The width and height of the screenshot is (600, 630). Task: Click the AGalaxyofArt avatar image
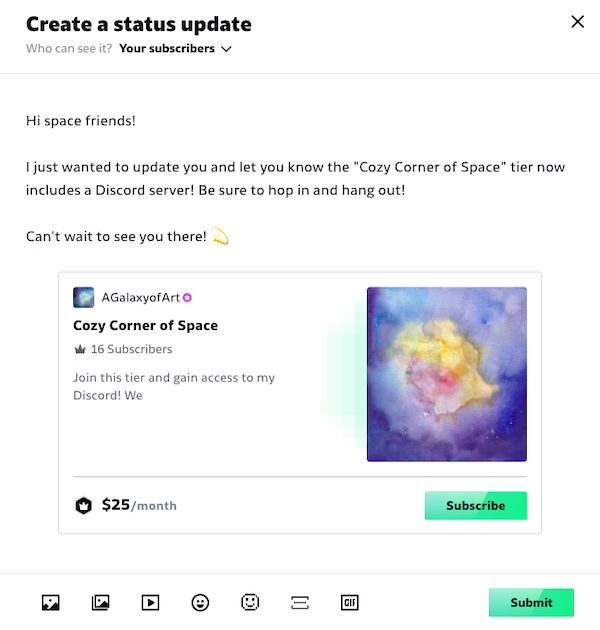(84, 297)
